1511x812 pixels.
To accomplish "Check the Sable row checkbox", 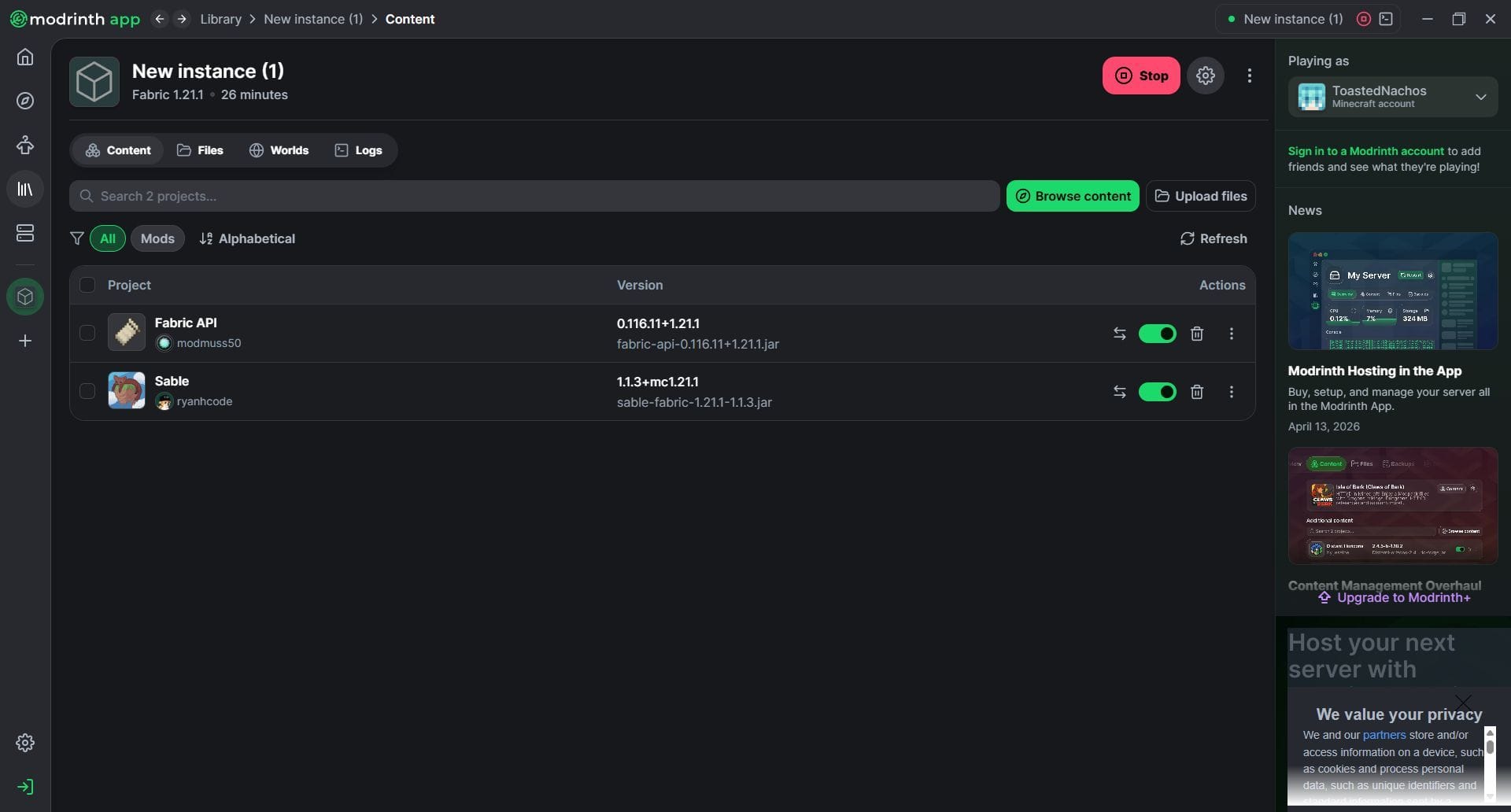I will (87, 391).
